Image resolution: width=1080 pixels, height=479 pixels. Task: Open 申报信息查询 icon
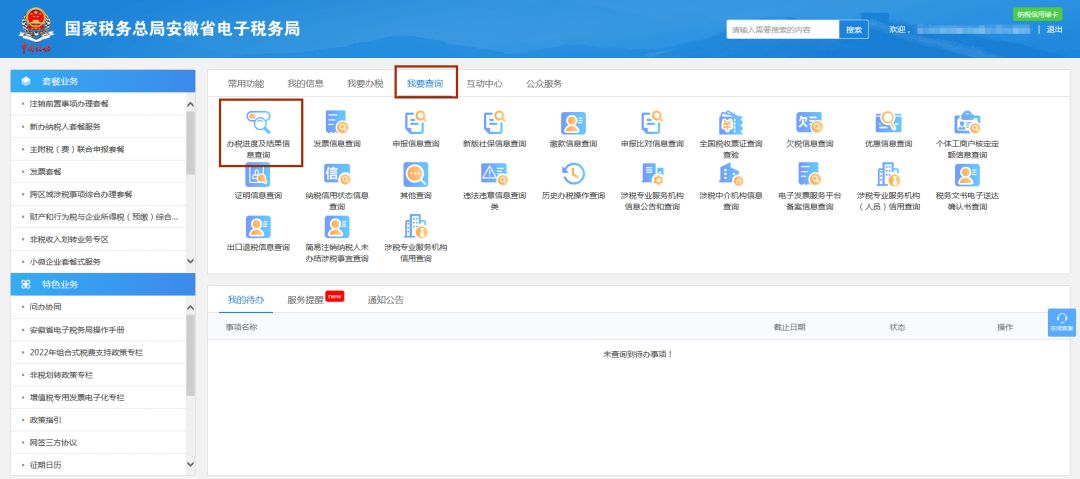pos(415,123)
